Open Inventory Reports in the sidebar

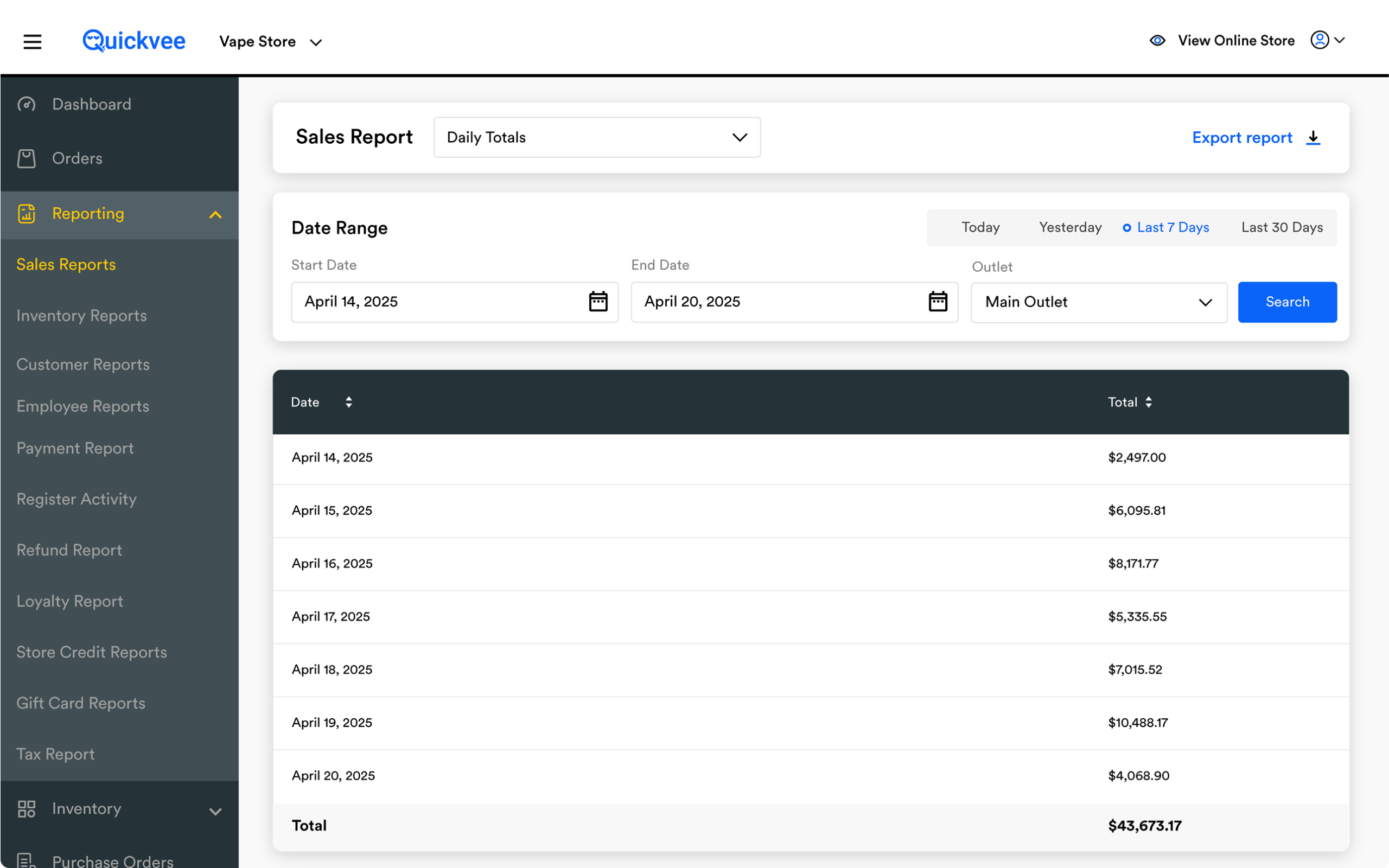click(x=81, y=316)
